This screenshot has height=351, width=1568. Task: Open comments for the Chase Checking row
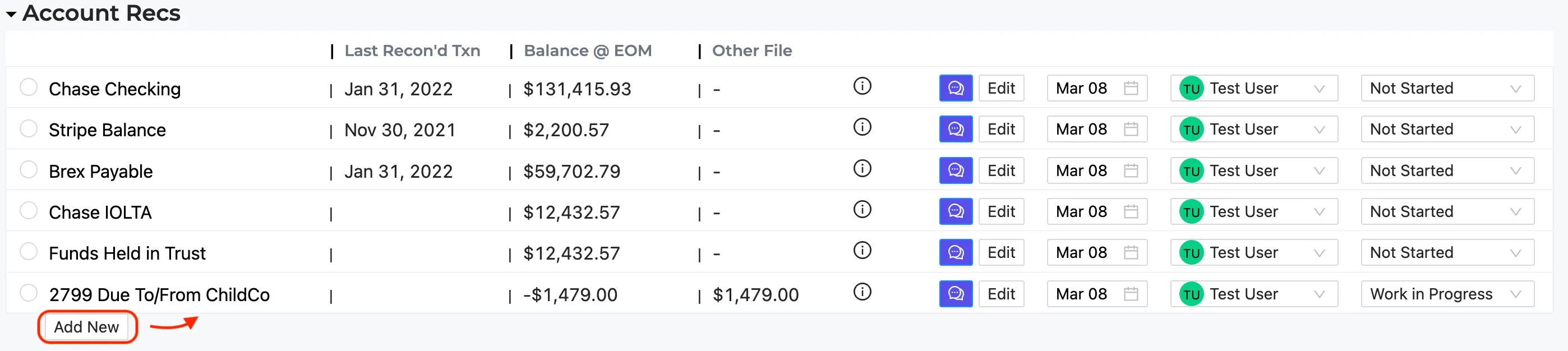click(956, 88)
